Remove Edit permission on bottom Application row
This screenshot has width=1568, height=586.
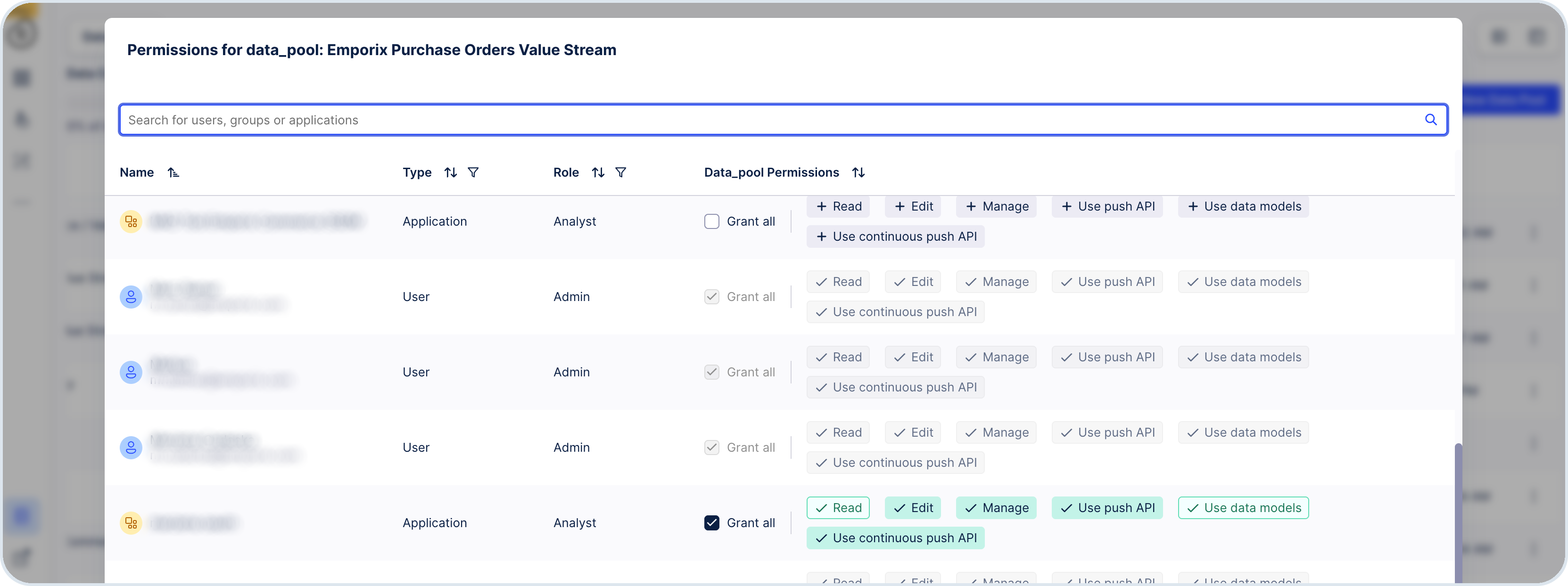pos(913,508)
